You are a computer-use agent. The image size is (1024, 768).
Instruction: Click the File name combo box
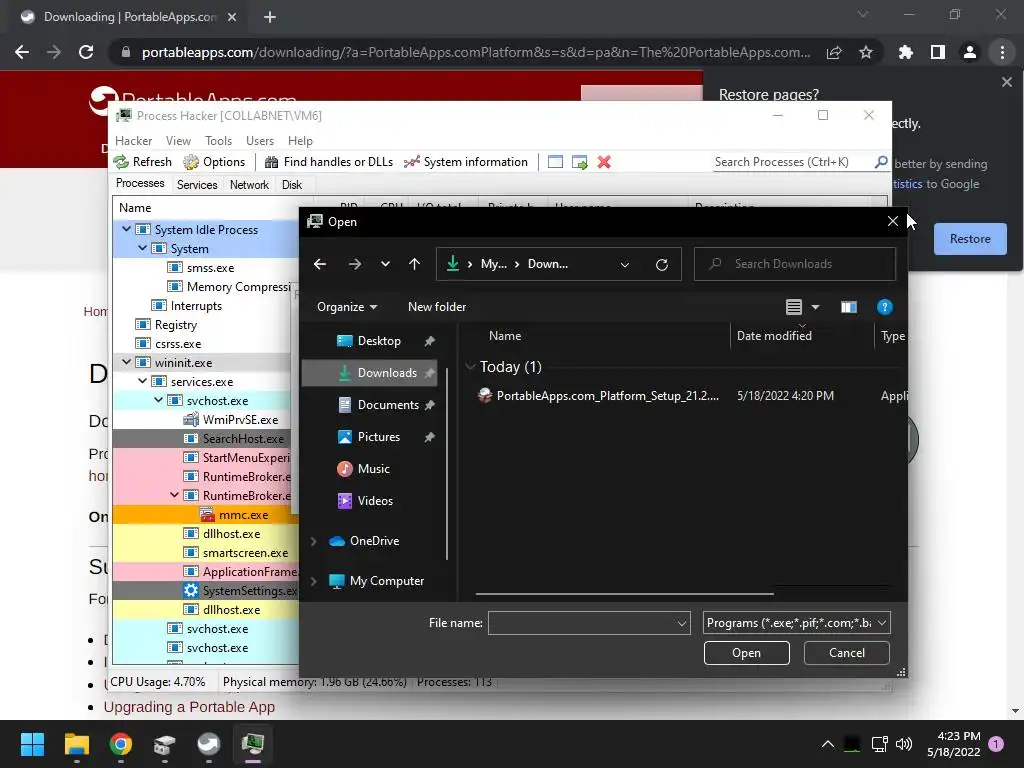point(588,623)
